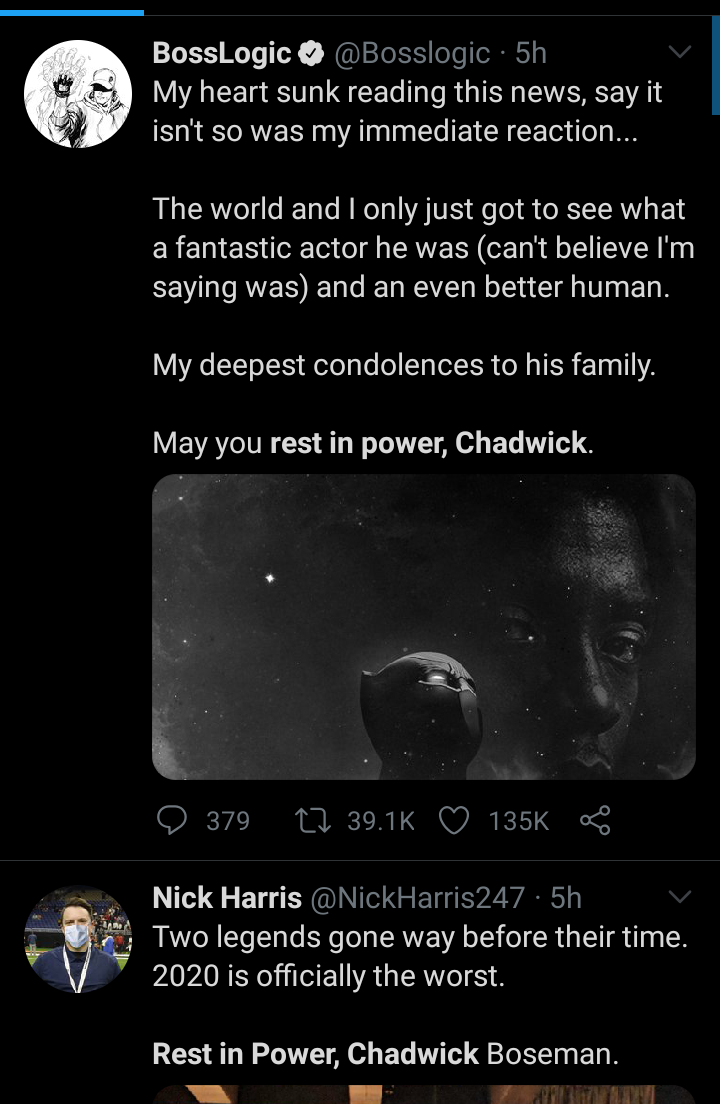This screenshot has height=1104, width=720.
Task: Expand BossLogic tweet options chevron
Action: (679, 52)
